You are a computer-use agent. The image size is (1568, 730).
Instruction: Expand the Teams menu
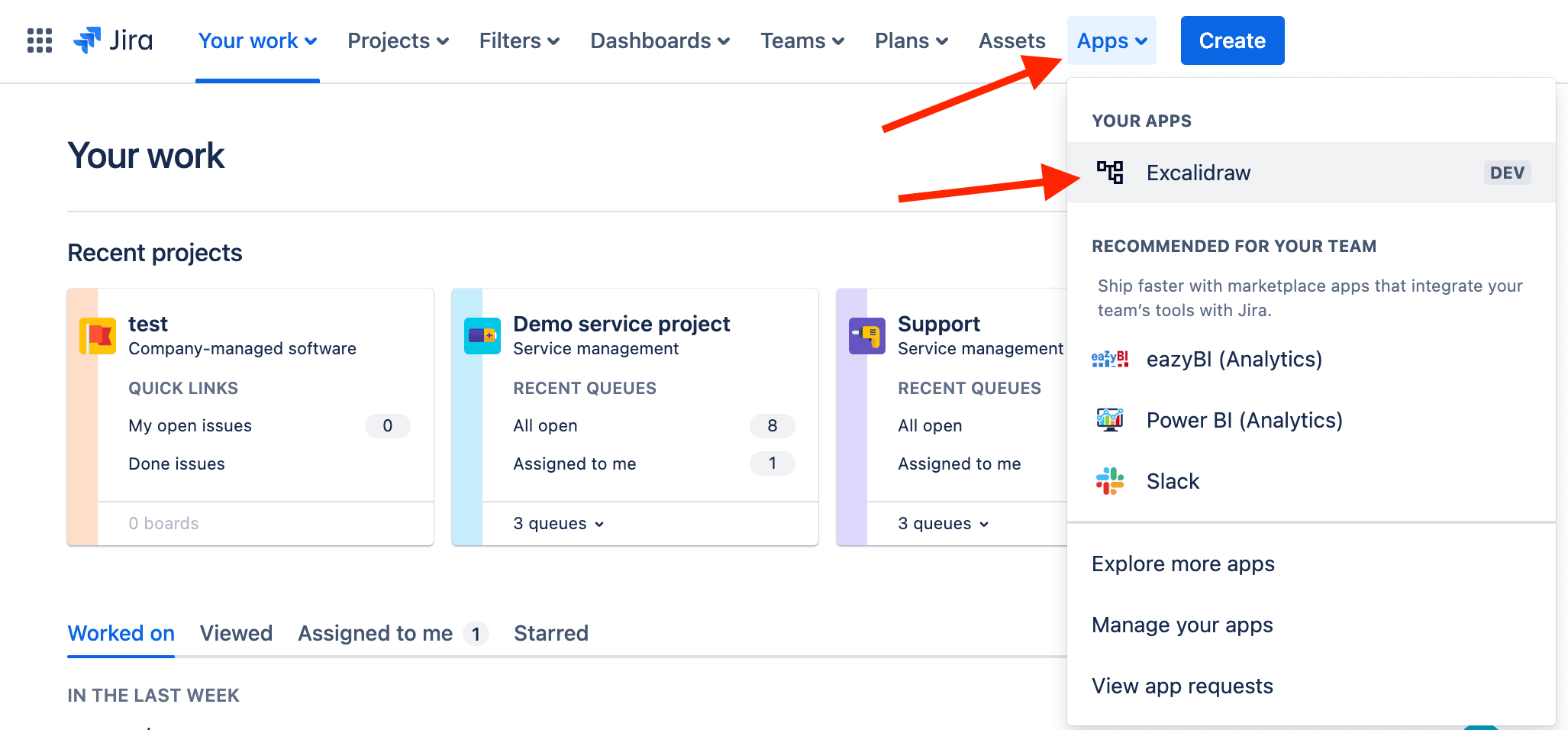click(x=802, y=40)
